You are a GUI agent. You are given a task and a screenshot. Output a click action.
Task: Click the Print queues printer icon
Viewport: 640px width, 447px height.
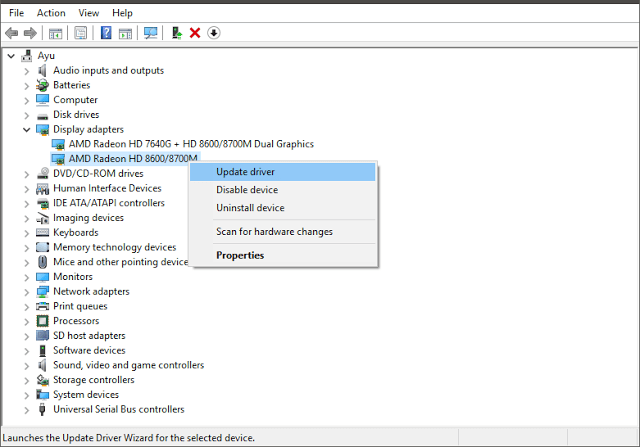click(x=42, y=306)
